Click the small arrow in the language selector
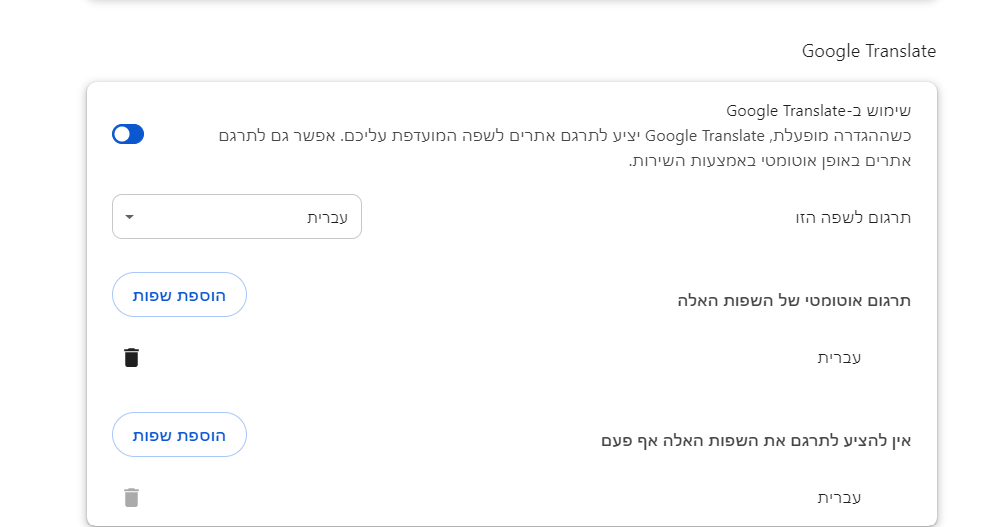This screenshot has height=527, width=988. pyautogui.click(x=129, y=217)
